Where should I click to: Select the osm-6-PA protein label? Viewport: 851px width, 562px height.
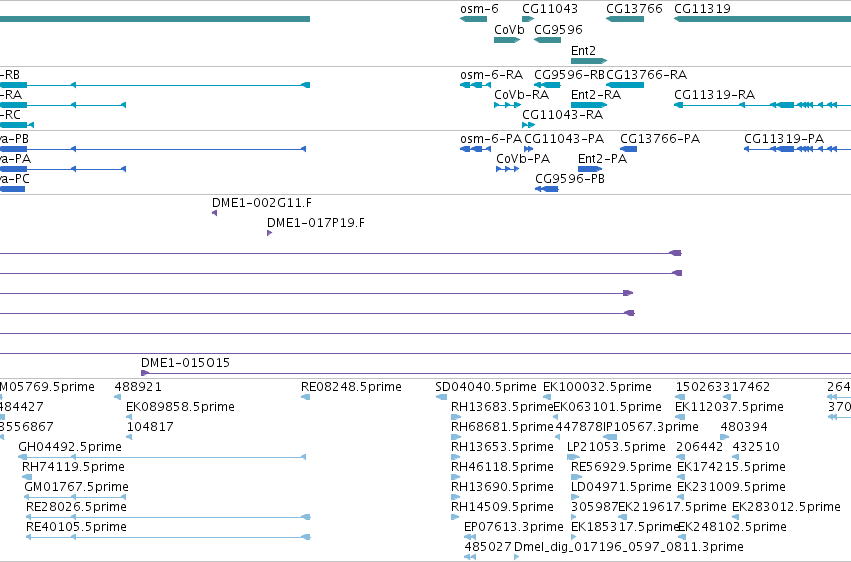point(491,139)
